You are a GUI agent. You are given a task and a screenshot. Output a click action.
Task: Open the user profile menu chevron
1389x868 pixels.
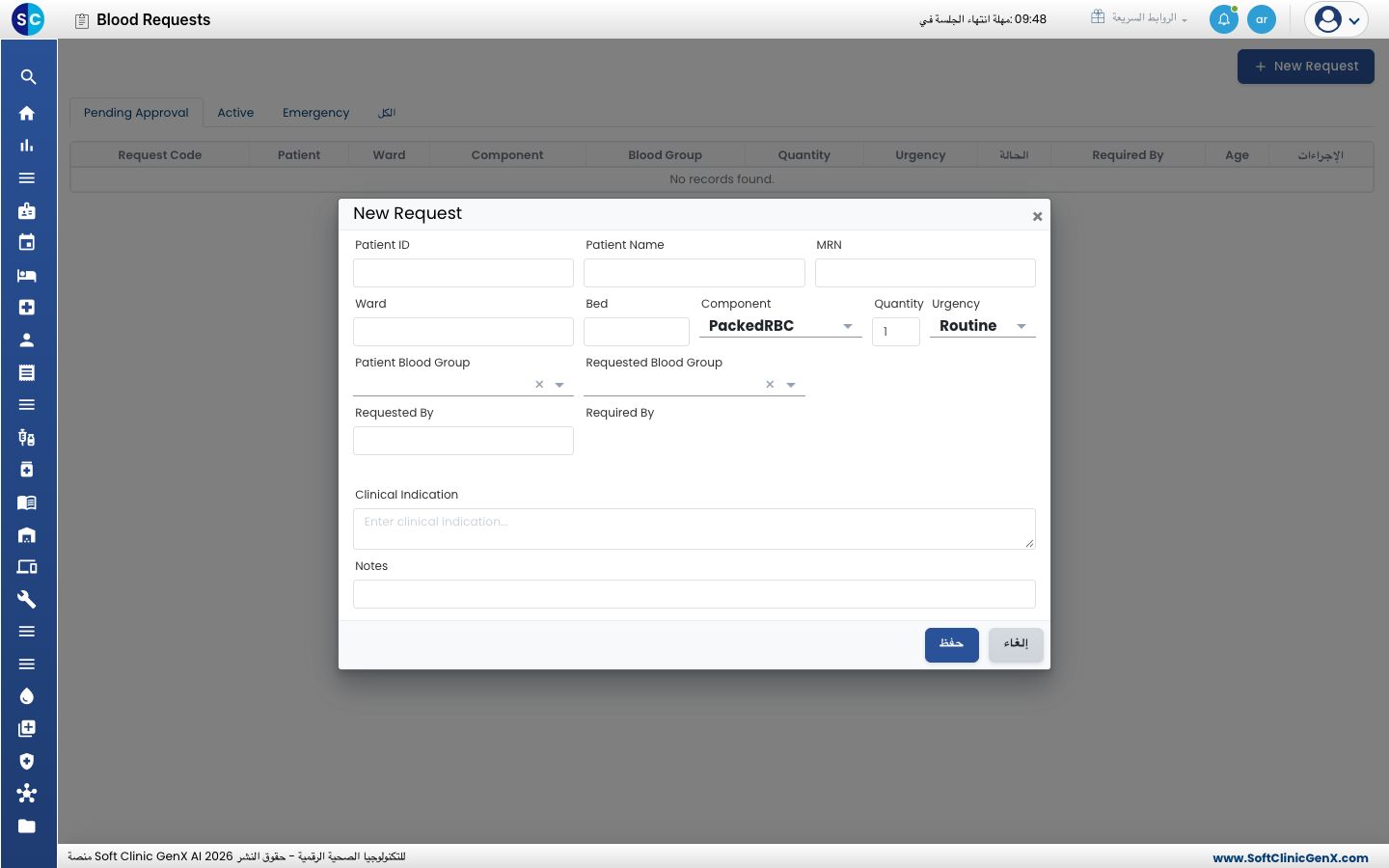pyautogui.click(x=1354, y=20)
